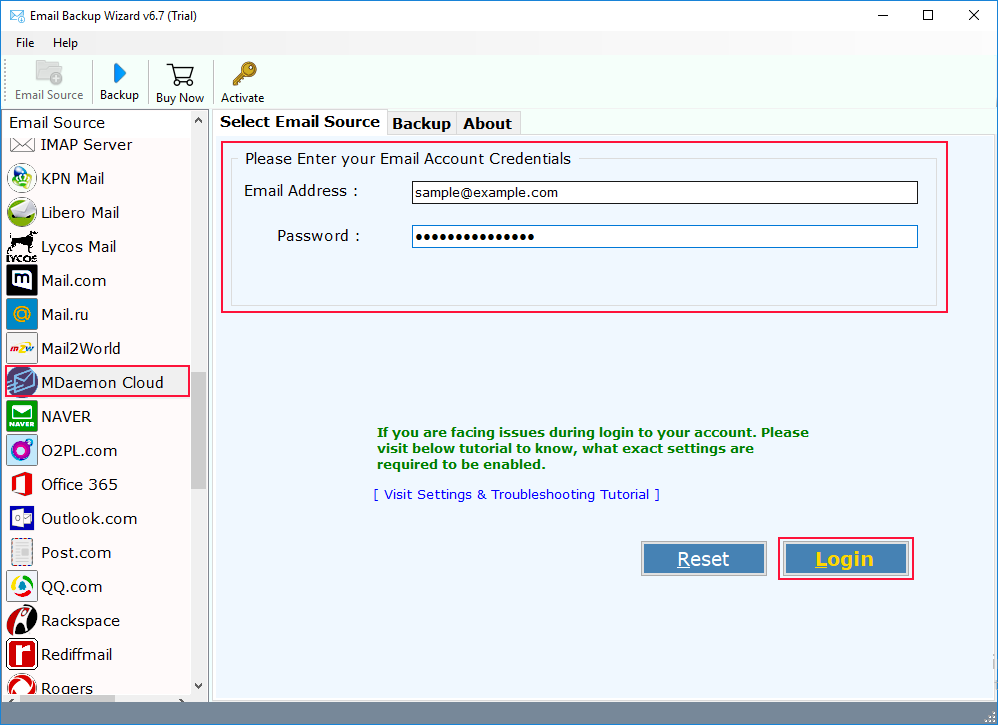The width and height of the screenshot is (998, 725).
Task: Click the email source list scrollbar thumb
Action: click(199, 430)
